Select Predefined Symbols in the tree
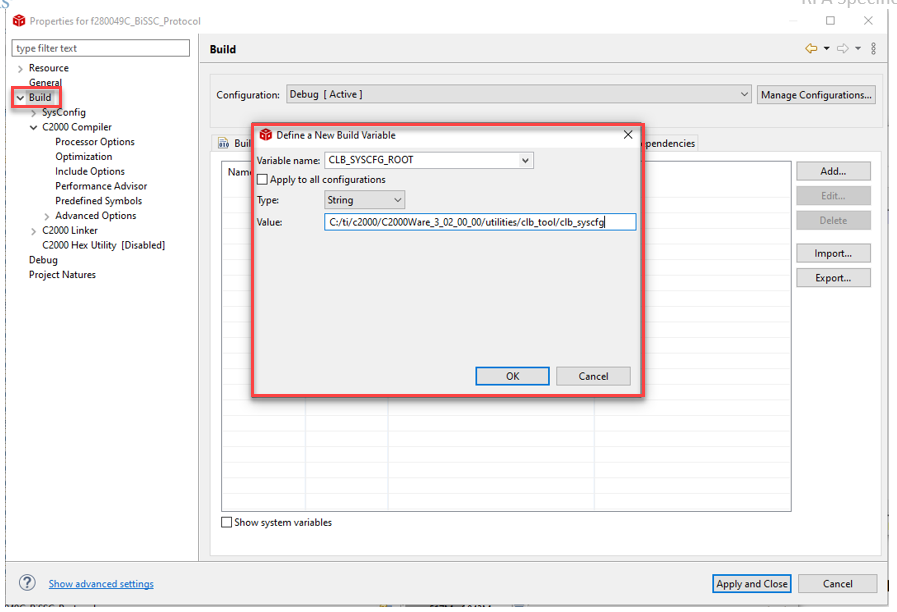The height and width of the screenshot is (612, 897). [x=98, y=201]
